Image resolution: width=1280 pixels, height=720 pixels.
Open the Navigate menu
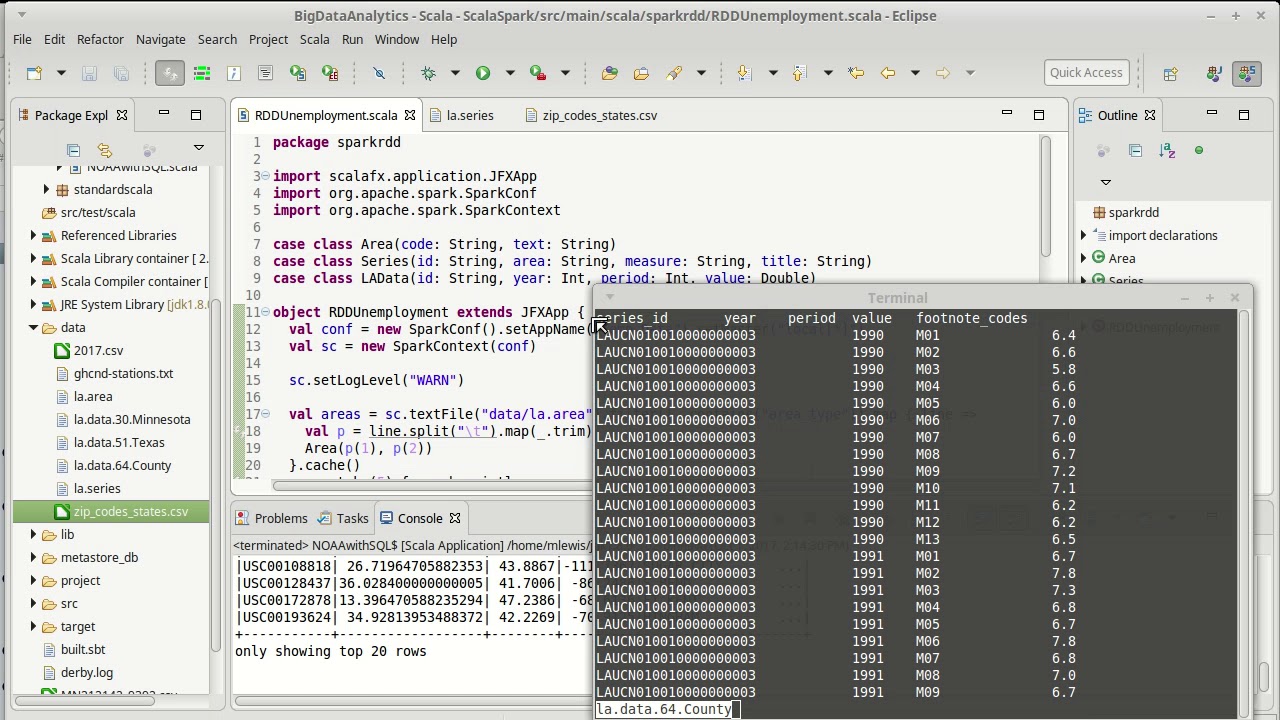[160, 40]
